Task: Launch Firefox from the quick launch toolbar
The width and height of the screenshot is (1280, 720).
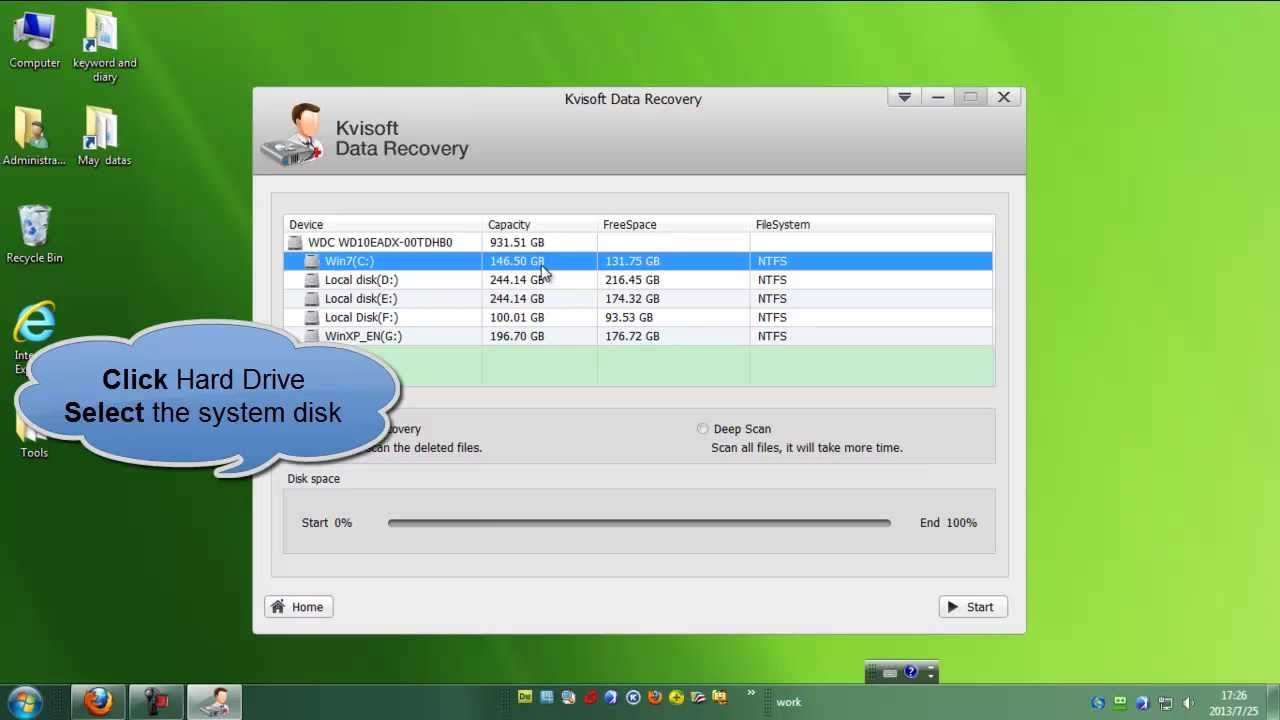Action: [x=655, y=697]
